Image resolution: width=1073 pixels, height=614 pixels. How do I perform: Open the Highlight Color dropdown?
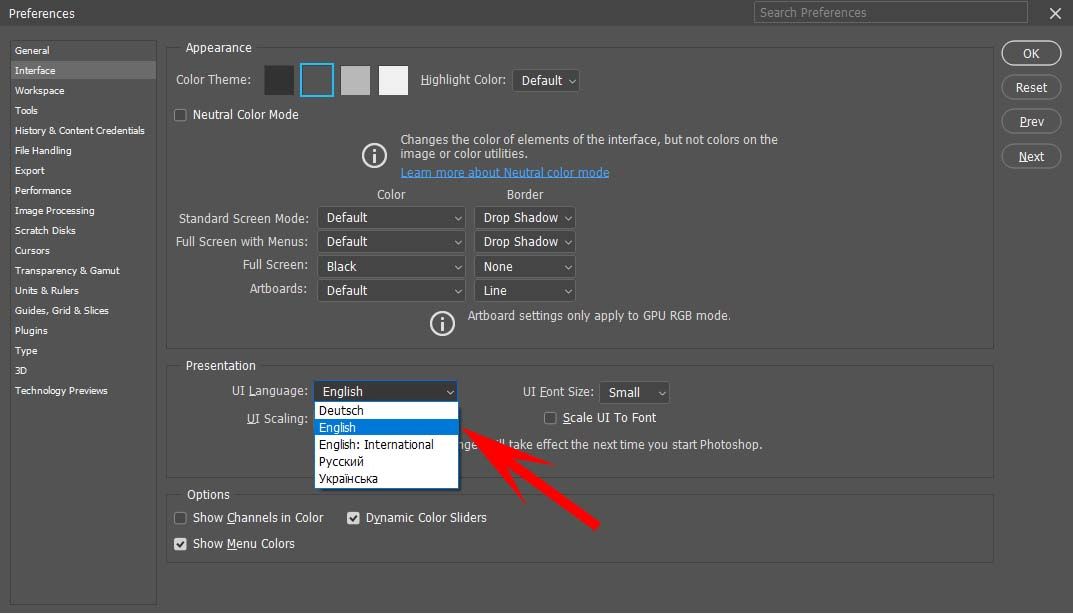click(546, 81)
